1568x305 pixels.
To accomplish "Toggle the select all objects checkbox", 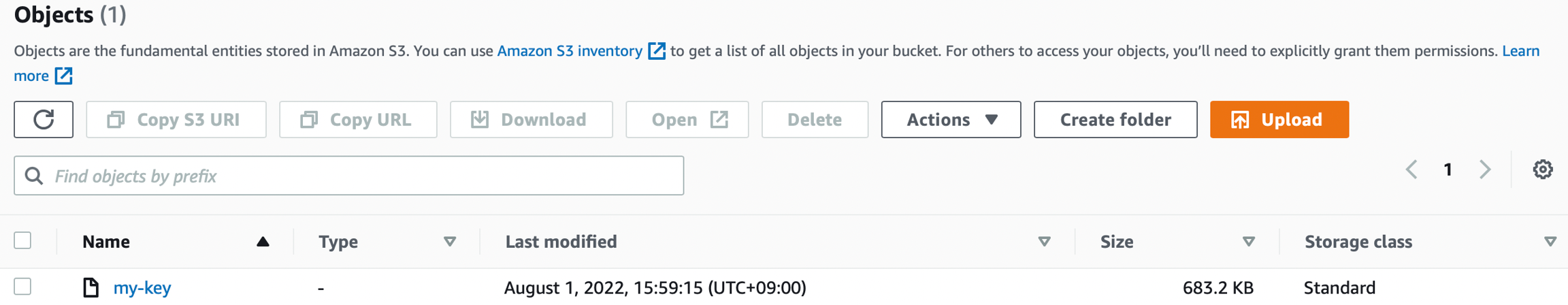I will tap(22, 240).
